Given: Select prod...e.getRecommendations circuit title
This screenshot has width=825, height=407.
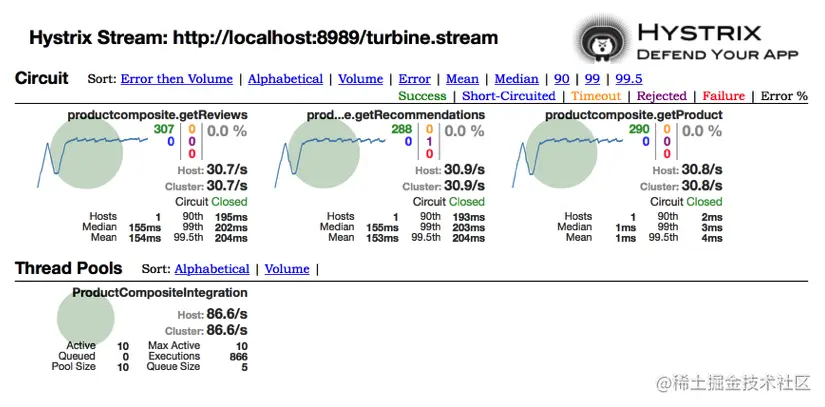Looking at the screenshot, I should [x=396, y=115].
